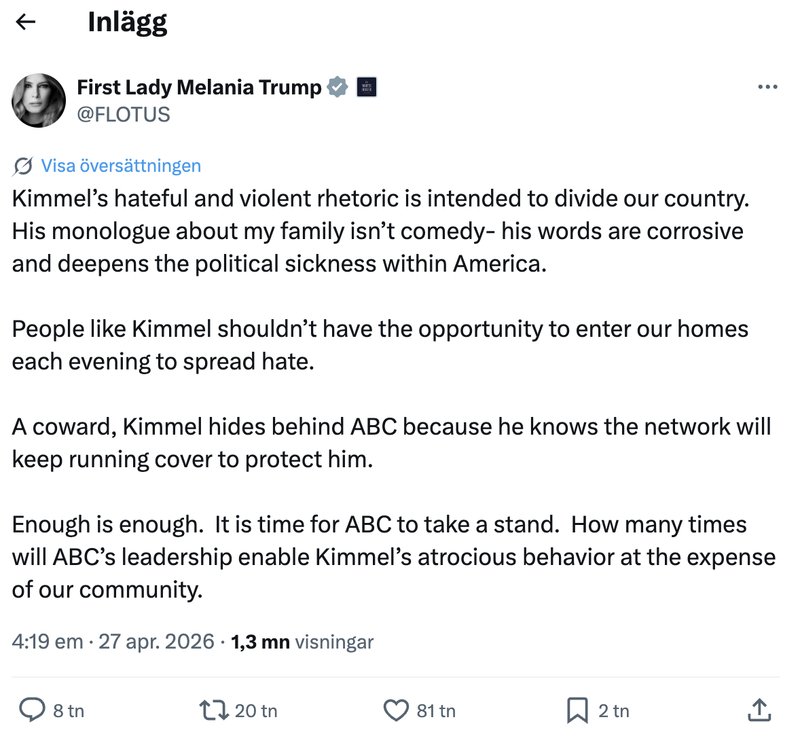Like the post with heart icon
The image size is (800, 745).
[397, 711]
